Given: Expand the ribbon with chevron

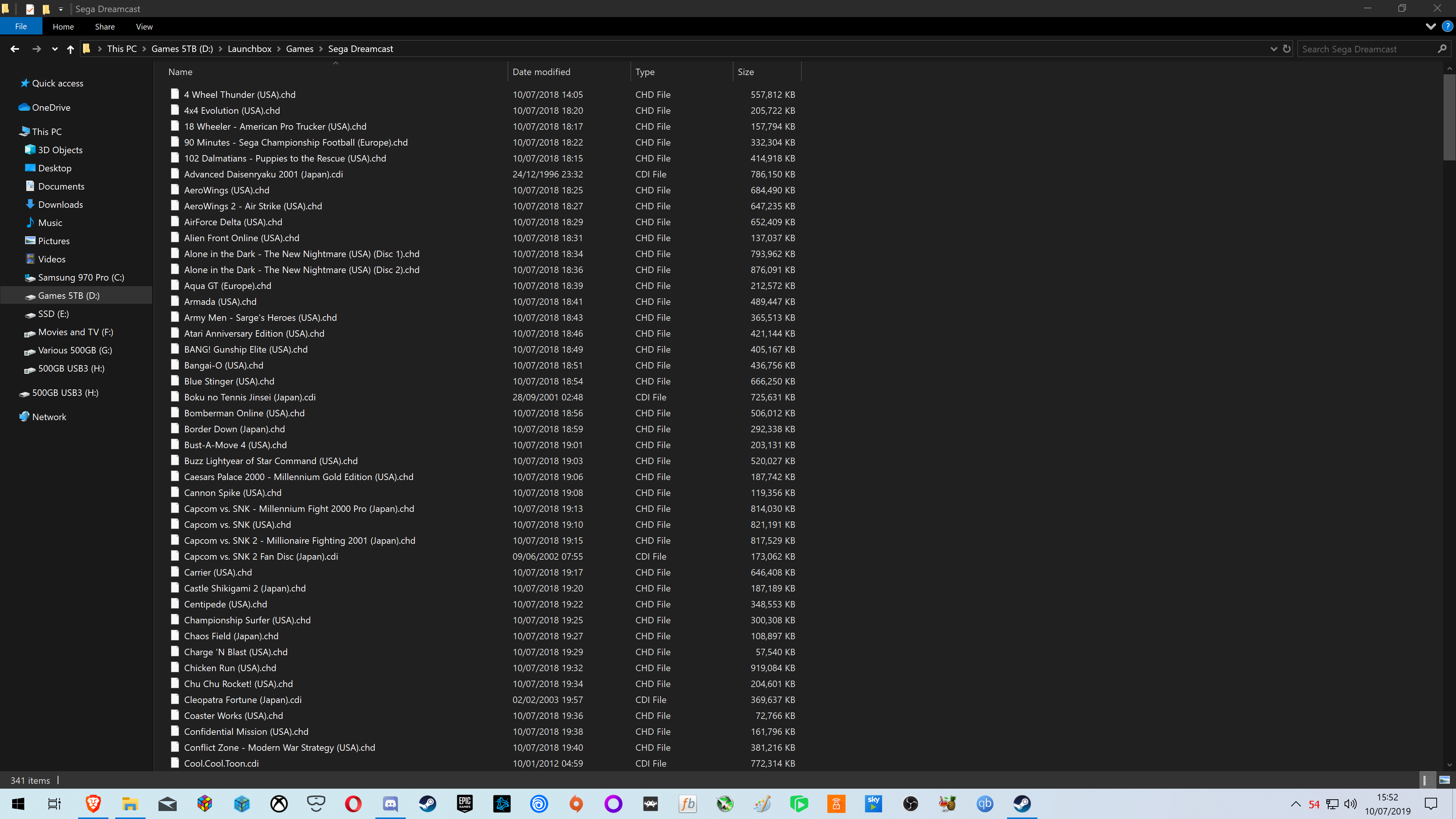Looking at the screenshot, I should click(1431, 27).
